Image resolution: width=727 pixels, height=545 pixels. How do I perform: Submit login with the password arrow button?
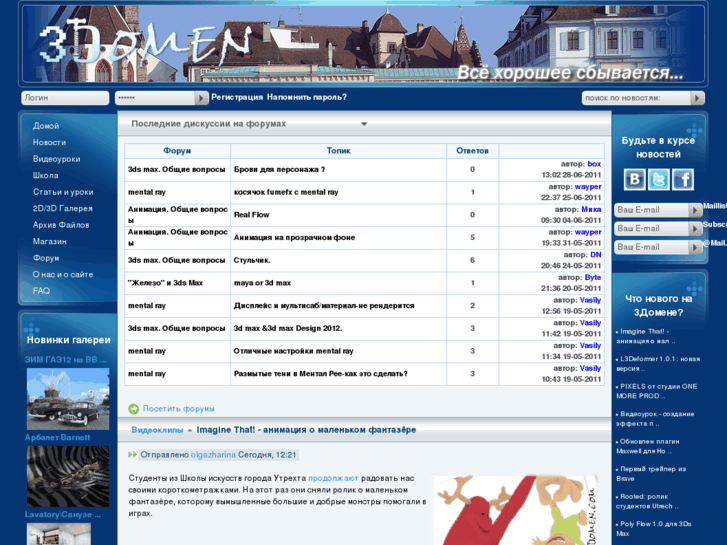(201, 98)
